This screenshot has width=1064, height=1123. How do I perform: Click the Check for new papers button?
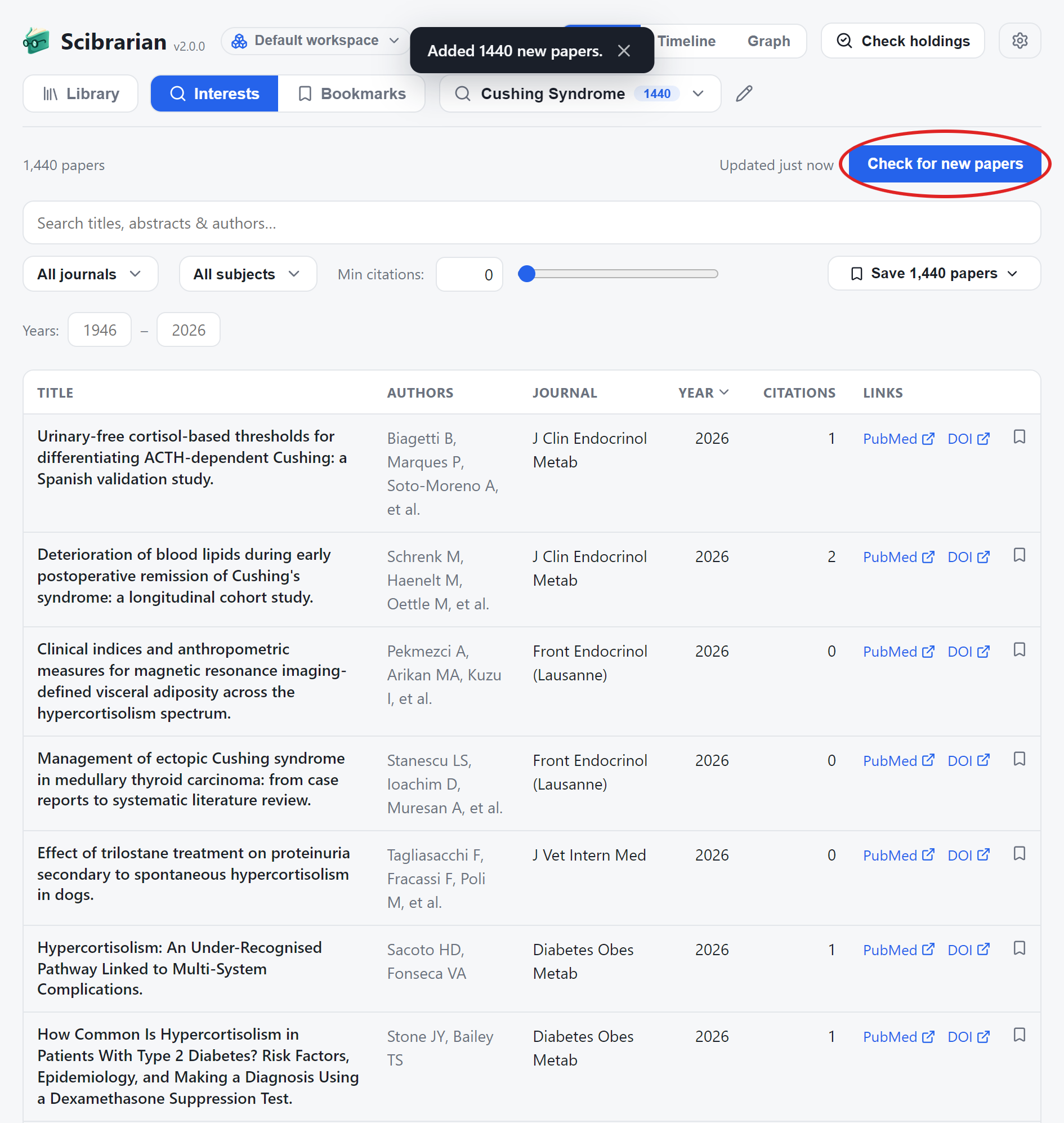click(944, 164)
